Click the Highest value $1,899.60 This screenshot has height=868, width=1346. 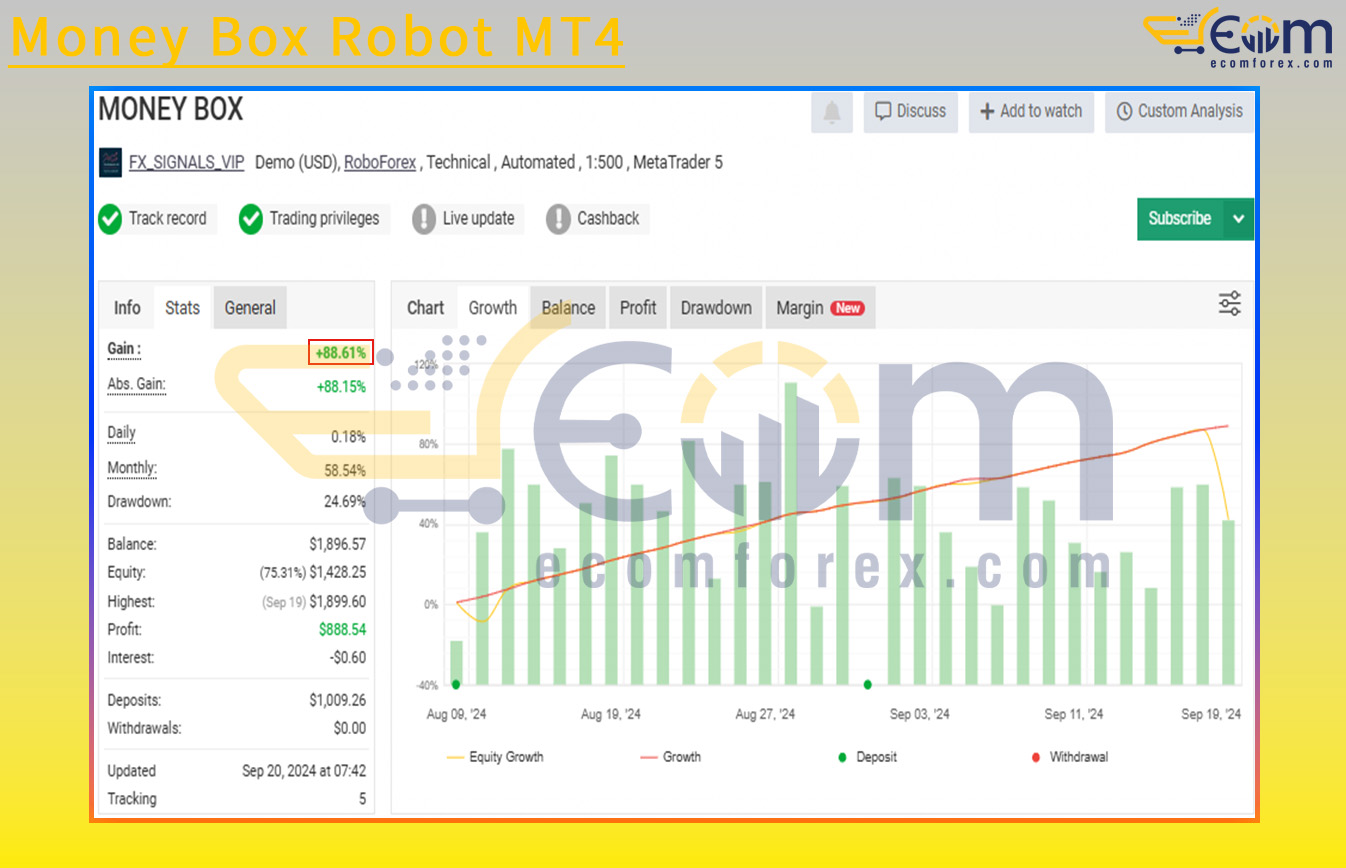coord(337,602)
